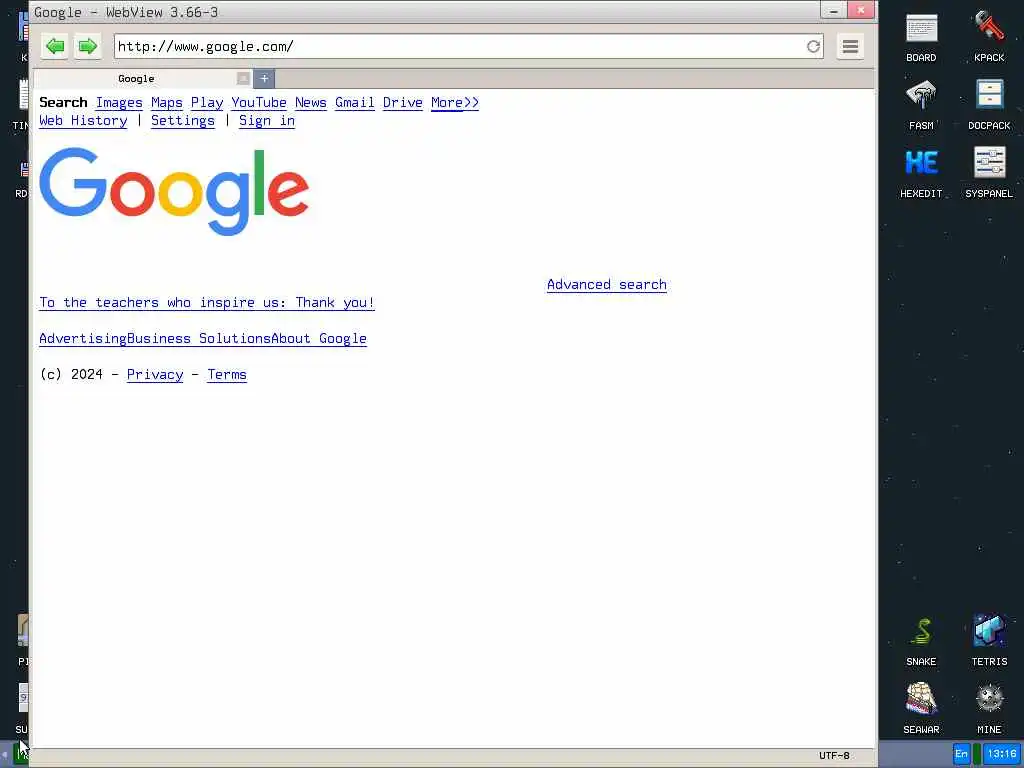
Task: Select the Google tab
Action: [x=136, y=78]
